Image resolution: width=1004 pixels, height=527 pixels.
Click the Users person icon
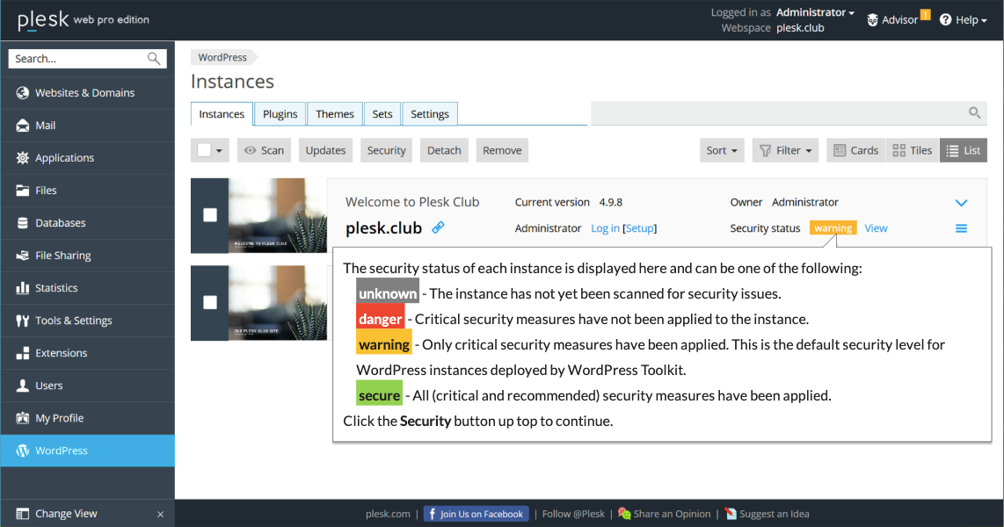pos(22,385)
